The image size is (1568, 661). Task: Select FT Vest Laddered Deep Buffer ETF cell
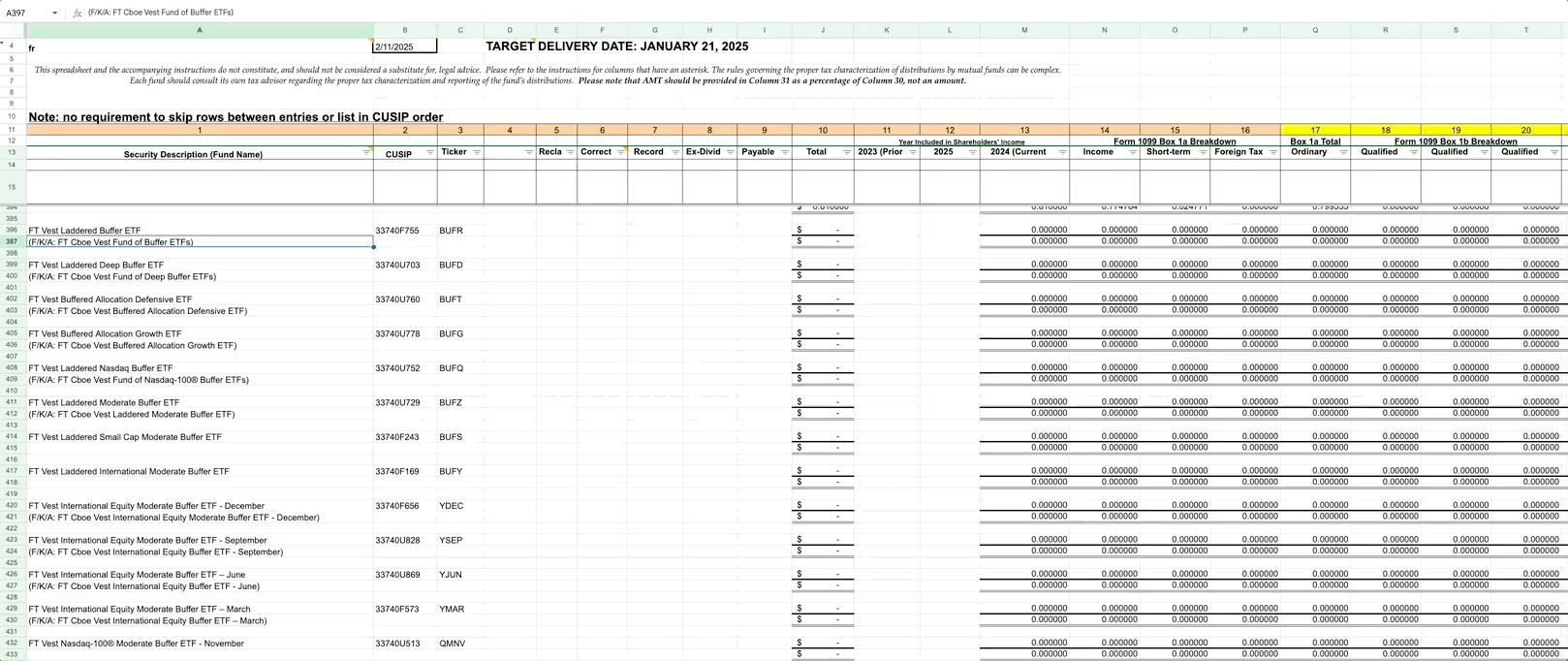point(200,265)
